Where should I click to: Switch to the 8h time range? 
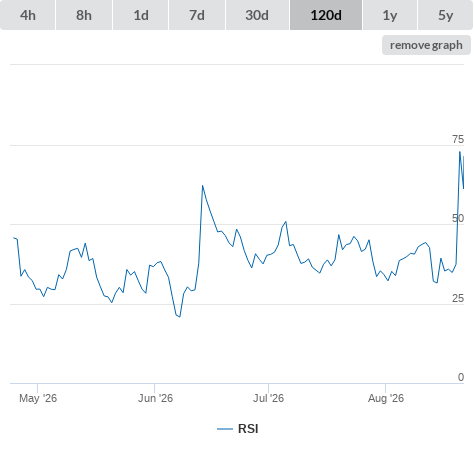pyautogui.click(x=84, y=15)
